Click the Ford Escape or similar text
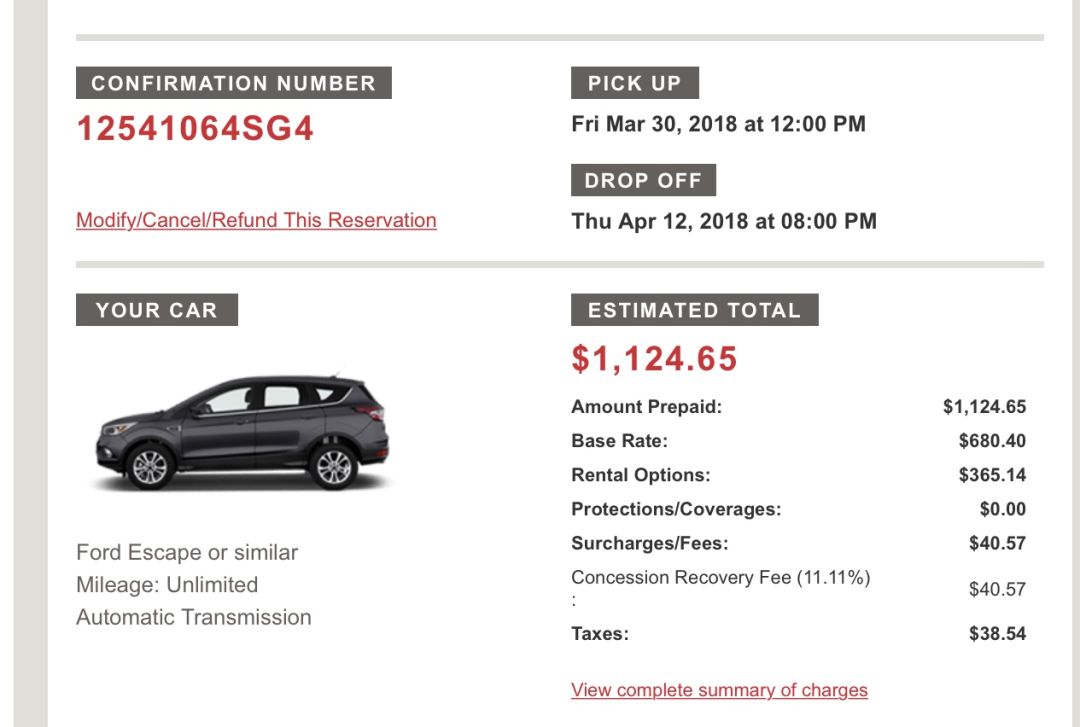This screenshot has height=727, width=1080. point(187,552)
